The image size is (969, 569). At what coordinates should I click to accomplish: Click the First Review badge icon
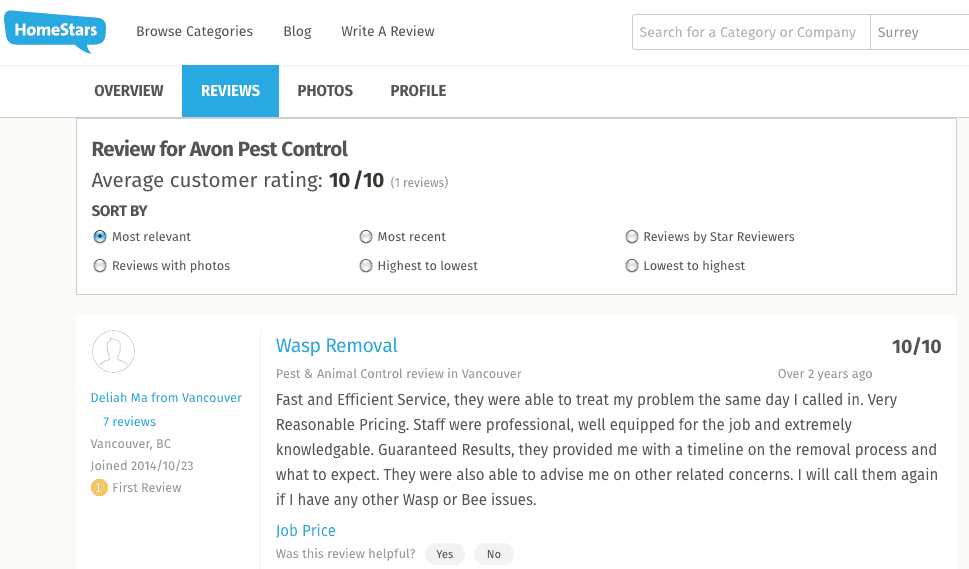coord(99,487)
